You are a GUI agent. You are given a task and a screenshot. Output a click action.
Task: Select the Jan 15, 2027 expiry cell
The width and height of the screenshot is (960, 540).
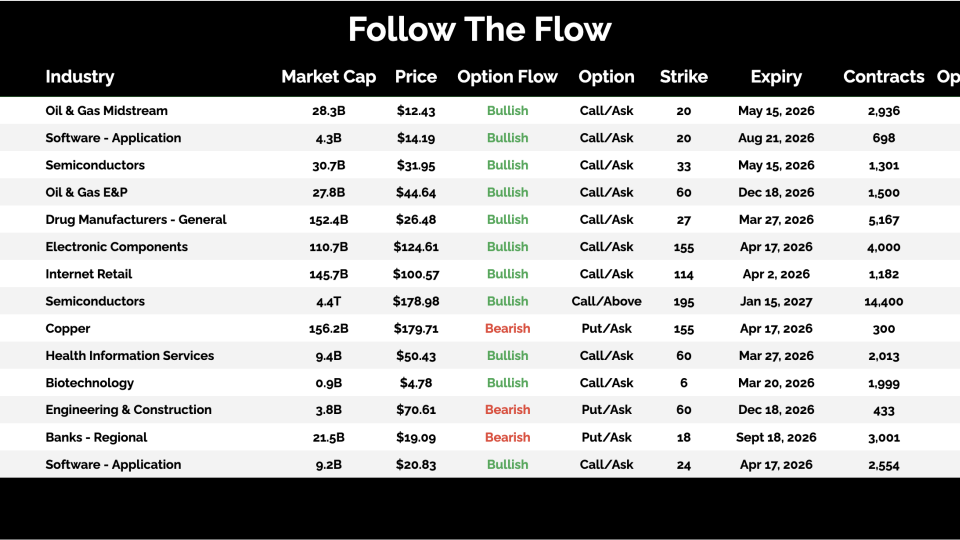776,301
